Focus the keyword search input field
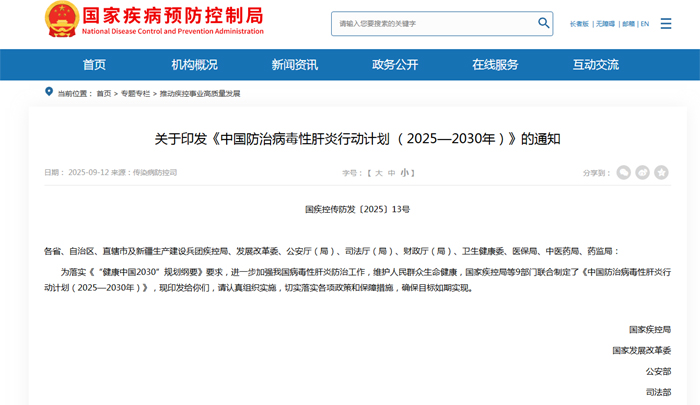The image size is (700, 405). [x=430, y=22]
